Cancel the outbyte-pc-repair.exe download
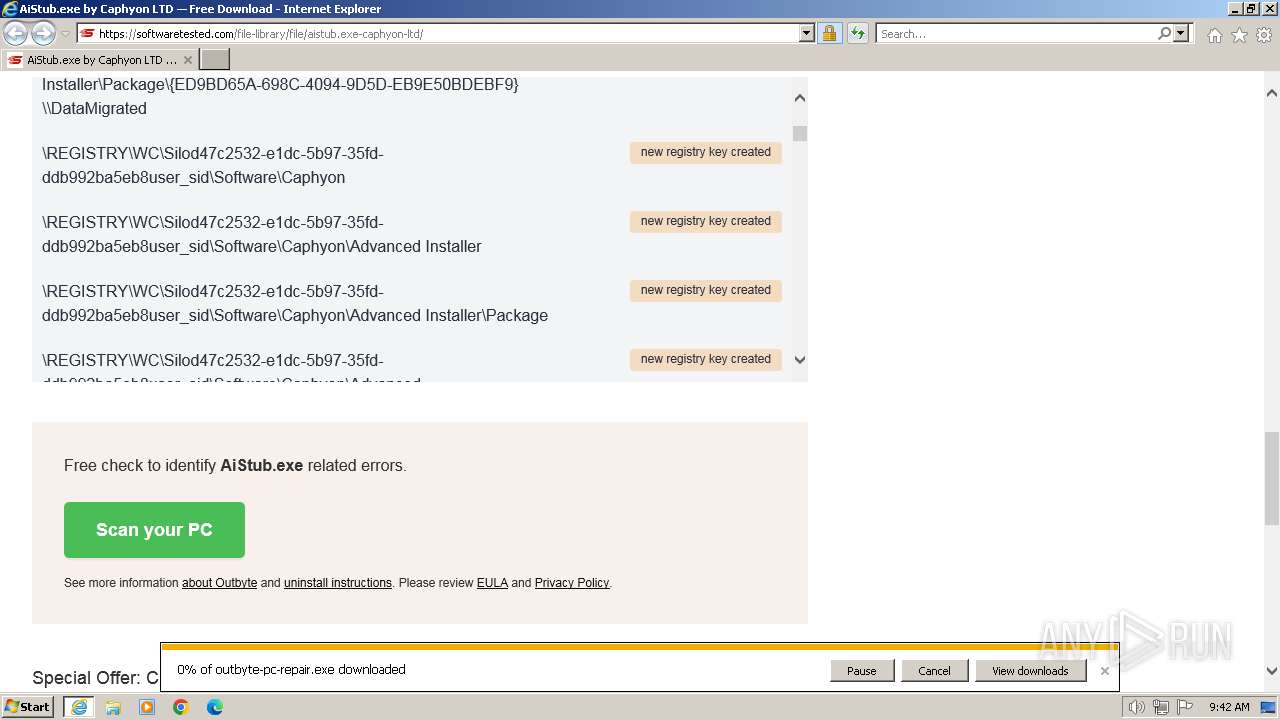 934,671
